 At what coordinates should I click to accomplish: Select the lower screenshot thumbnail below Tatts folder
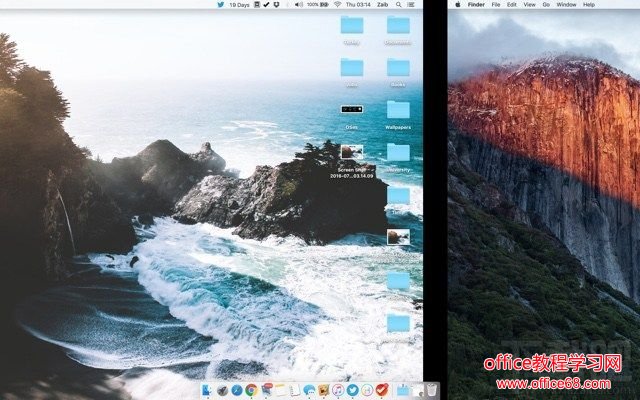(398, 237)
